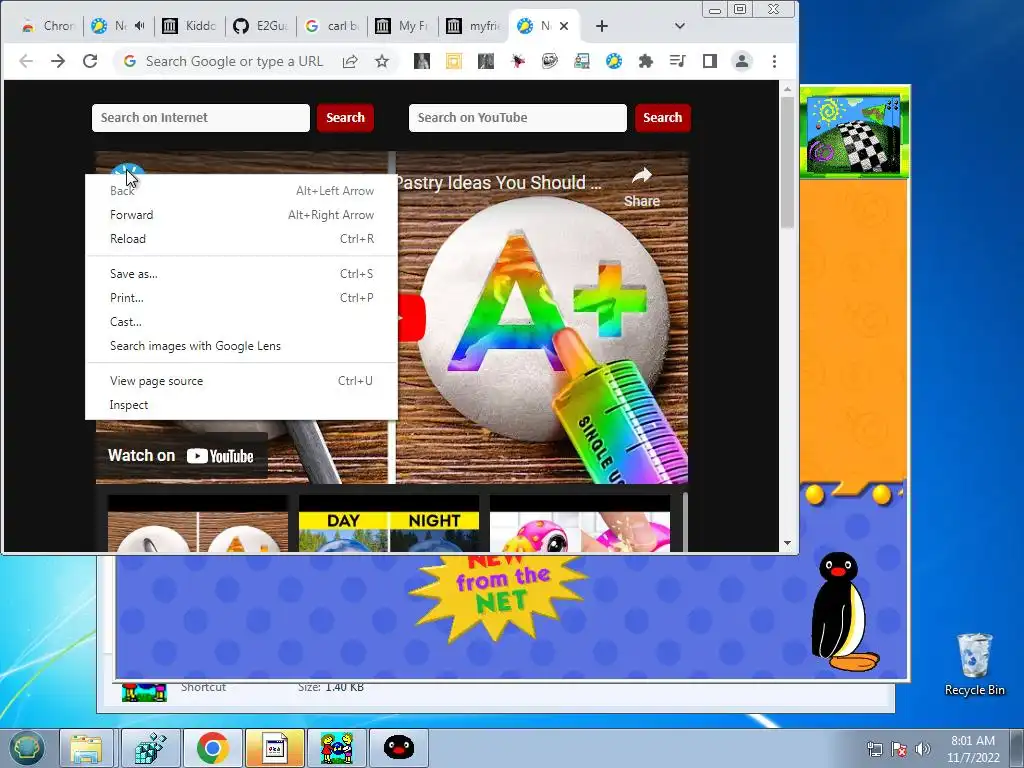
Task: Click the network tray icon
Action: (x=874, y=749)
